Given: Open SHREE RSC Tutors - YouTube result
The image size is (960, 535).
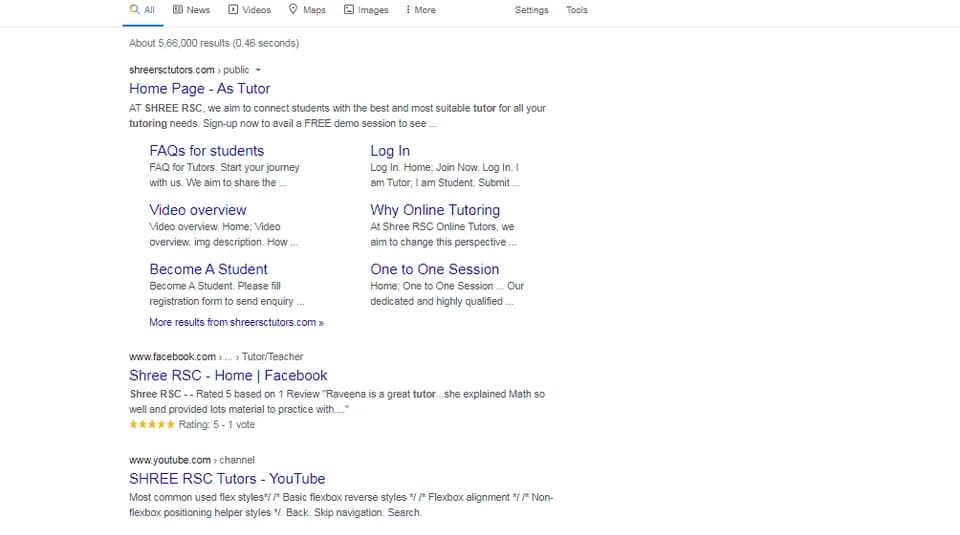Looking at the screenshot, I should click(227, 479).
